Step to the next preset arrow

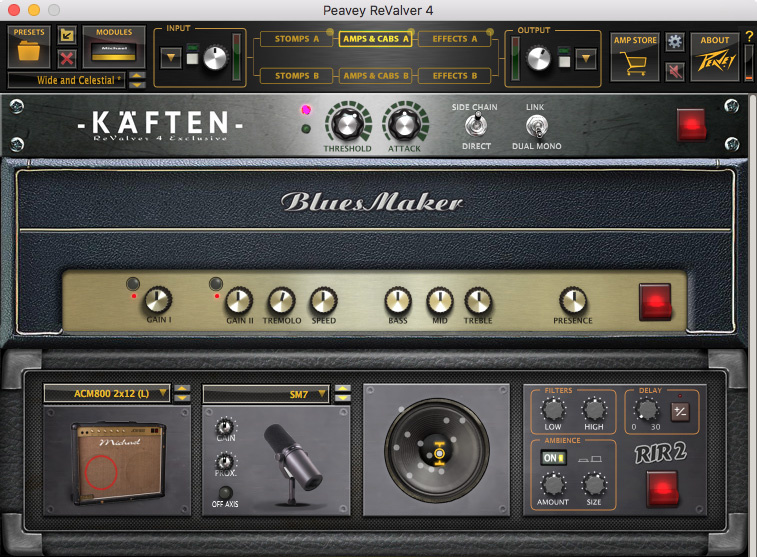(137, 84)
